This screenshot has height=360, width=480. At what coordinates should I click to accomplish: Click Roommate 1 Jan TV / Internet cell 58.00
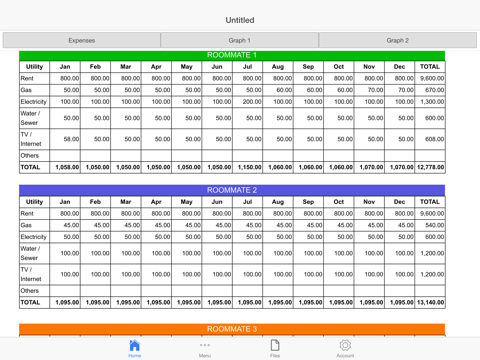pyautogui.click(x=65, y=139)
